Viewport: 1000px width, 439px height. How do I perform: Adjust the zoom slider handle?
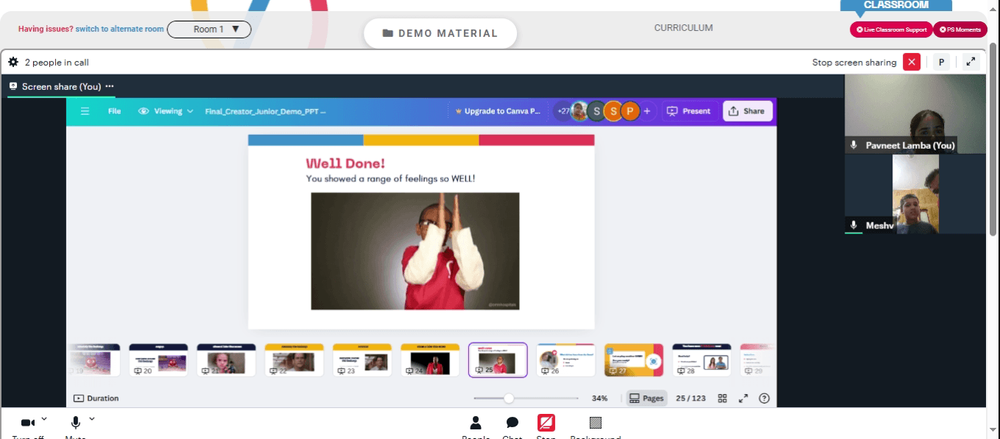click(x=508, y=398)
